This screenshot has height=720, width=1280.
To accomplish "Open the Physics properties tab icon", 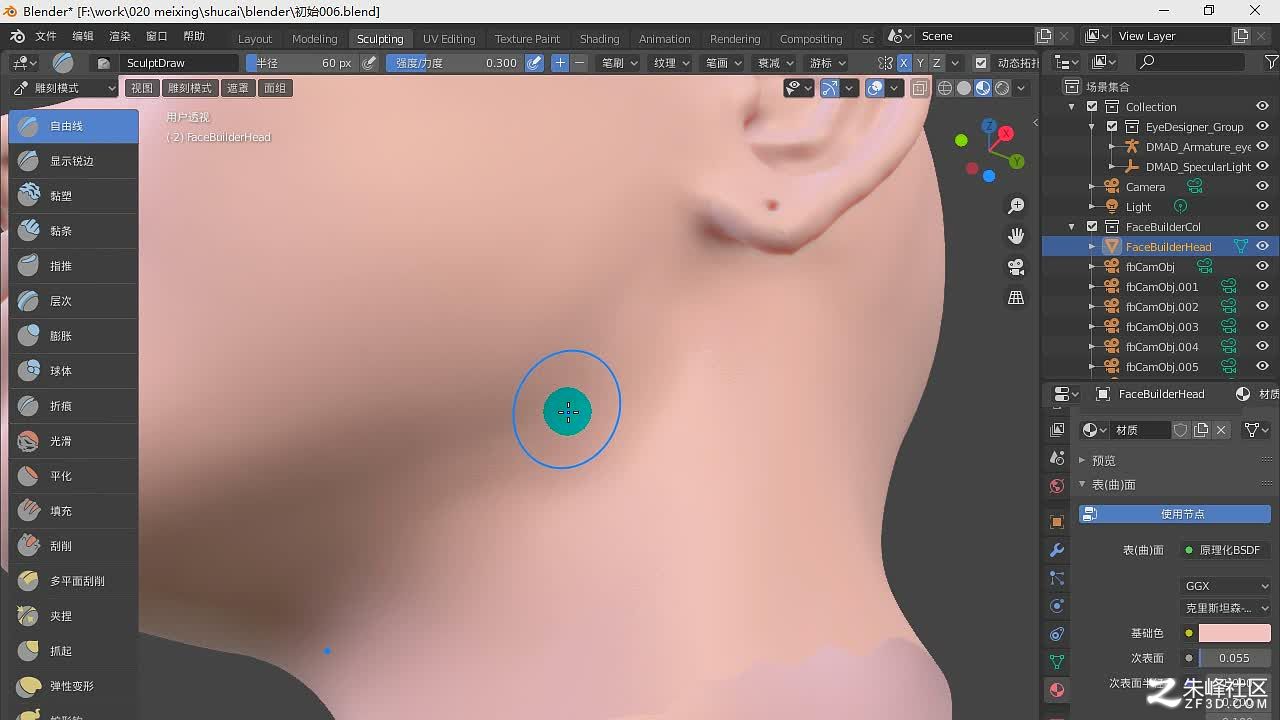I will click(x=1057, y=606).
